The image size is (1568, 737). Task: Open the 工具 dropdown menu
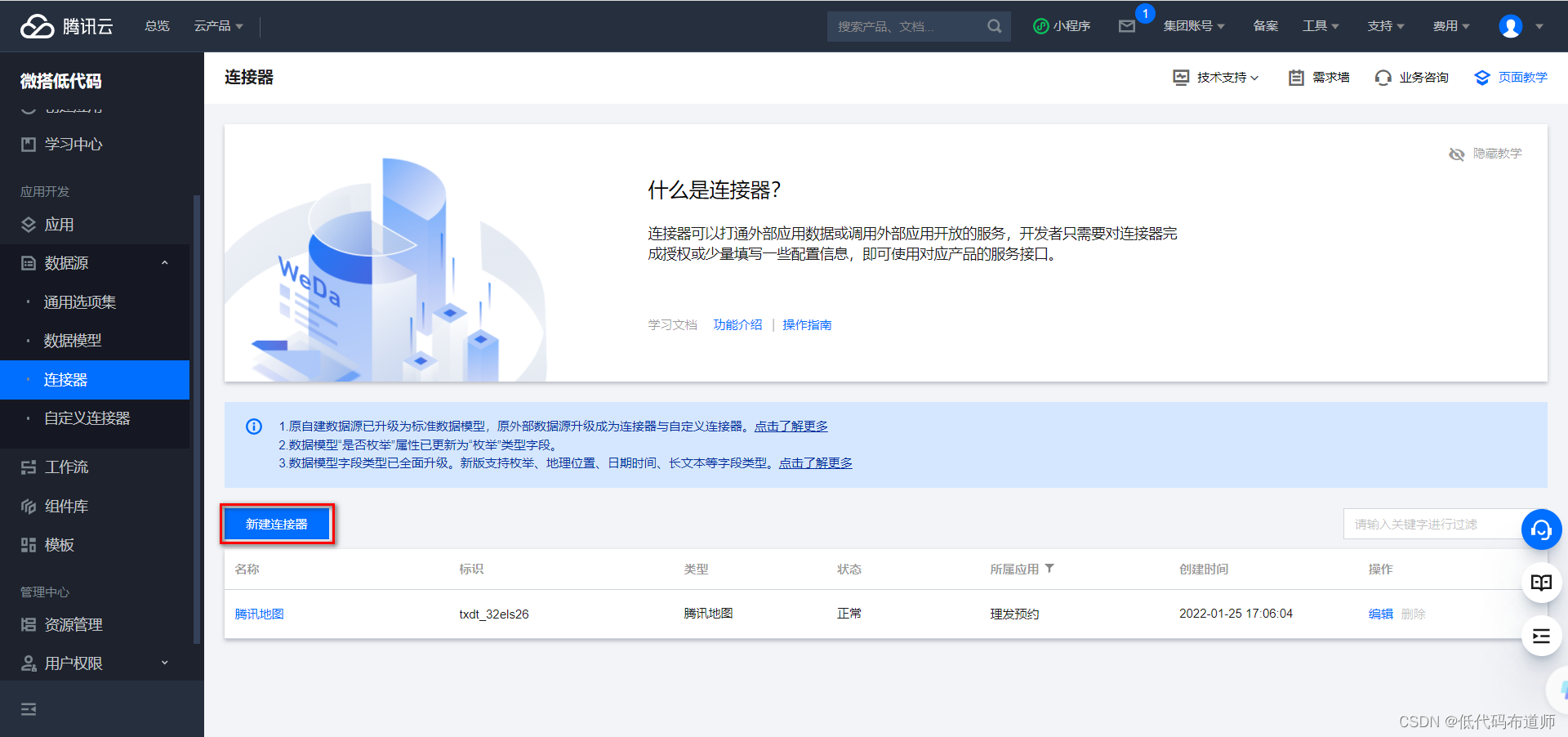[x=1321, y=26]
